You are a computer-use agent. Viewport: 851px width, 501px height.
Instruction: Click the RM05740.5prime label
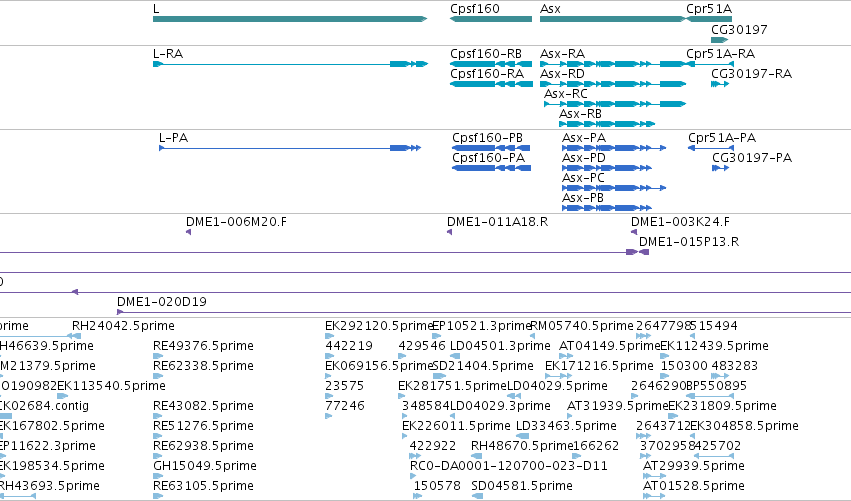(x=581, y=326)
